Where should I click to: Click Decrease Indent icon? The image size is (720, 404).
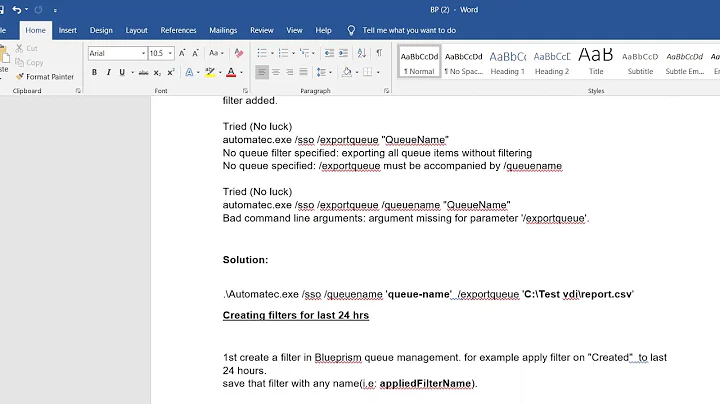[x=329, y=53]
